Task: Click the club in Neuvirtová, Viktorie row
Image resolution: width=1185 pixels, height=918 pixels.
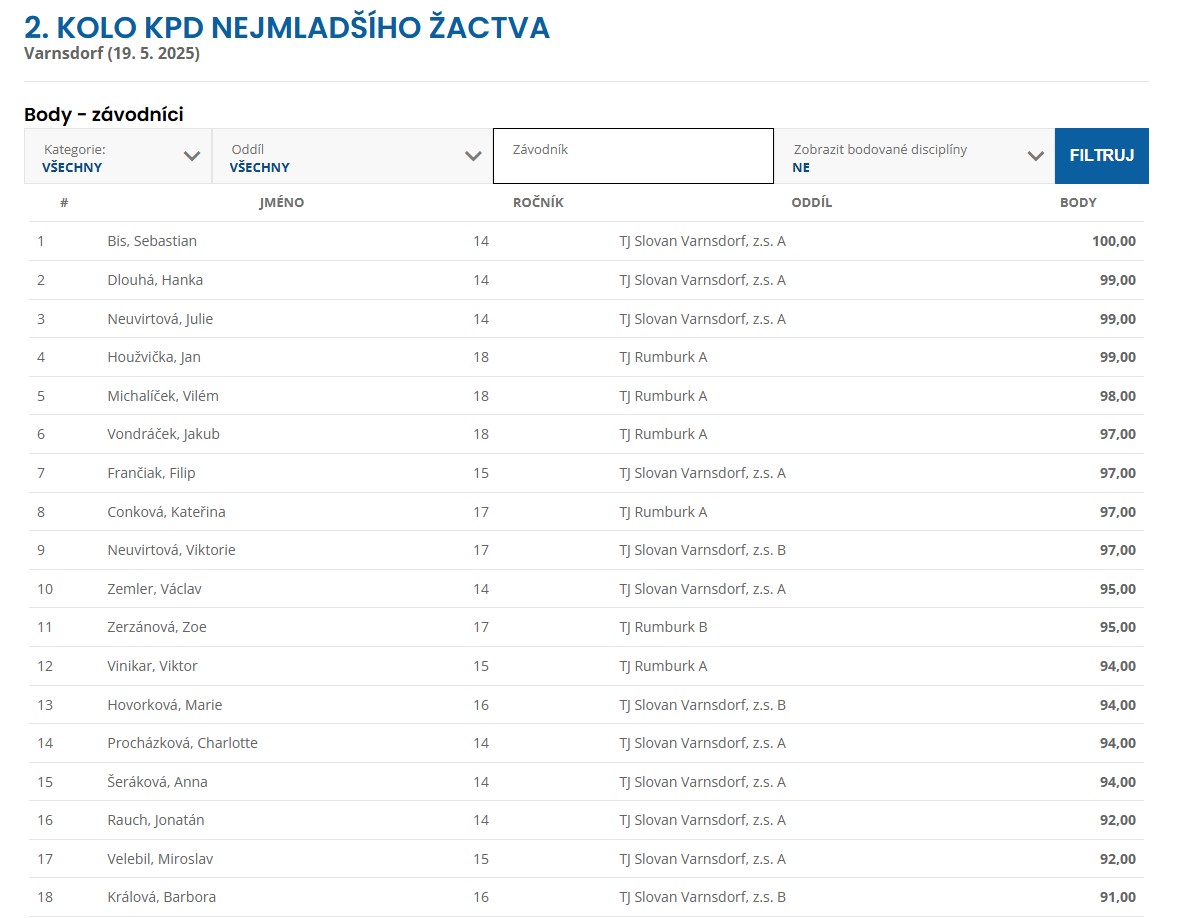Action: coord(703,550)
